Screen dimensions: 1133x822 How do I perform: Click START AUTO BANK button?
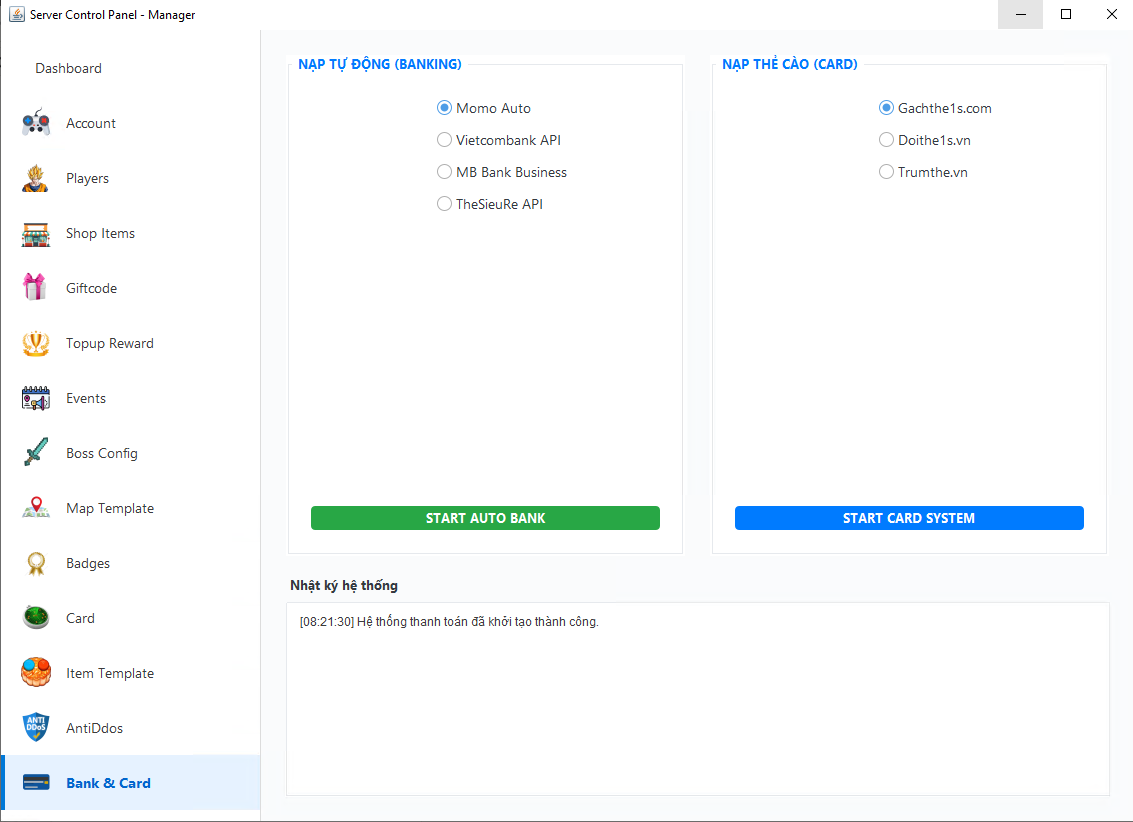(x=485, y=518)
